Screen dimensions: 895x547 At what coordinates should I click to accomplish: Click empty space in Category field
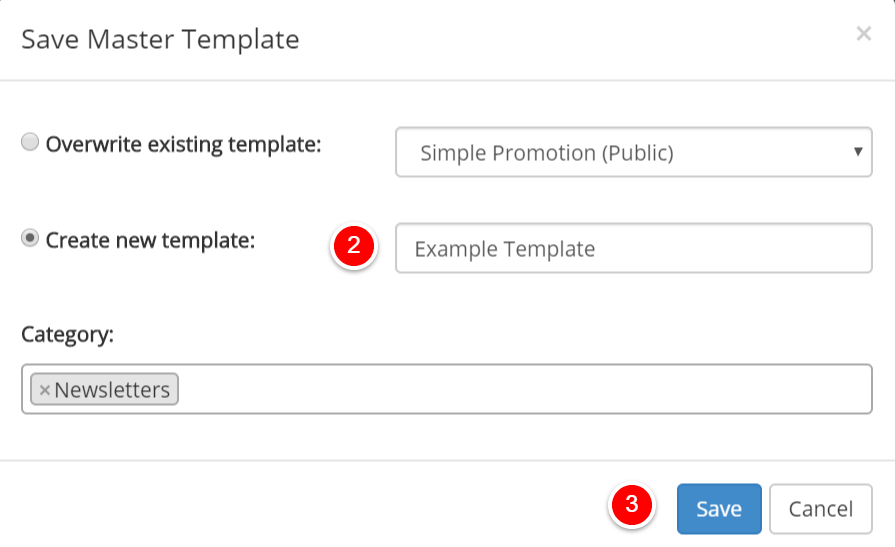(x=525, y=389)
